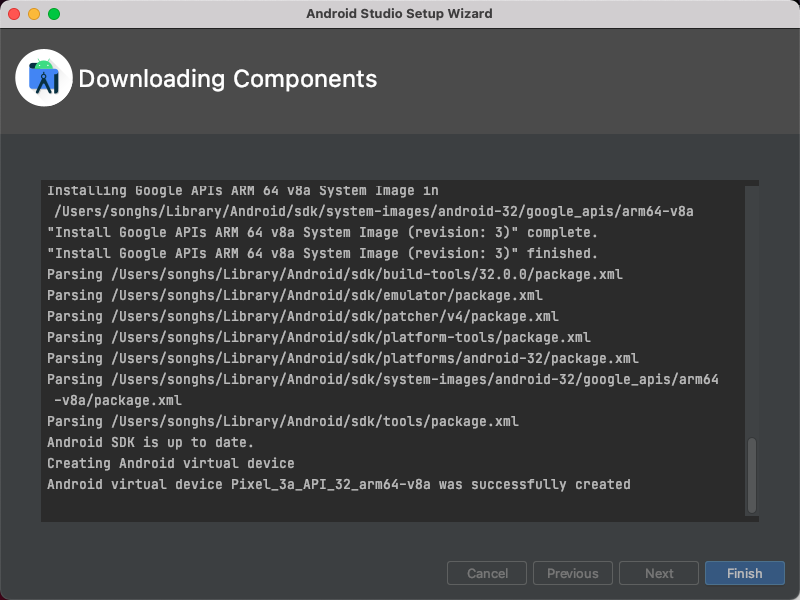Click the 'Android SDK is up to date.' line
This screenshot has width=800, height=600.
coord(150,442)
